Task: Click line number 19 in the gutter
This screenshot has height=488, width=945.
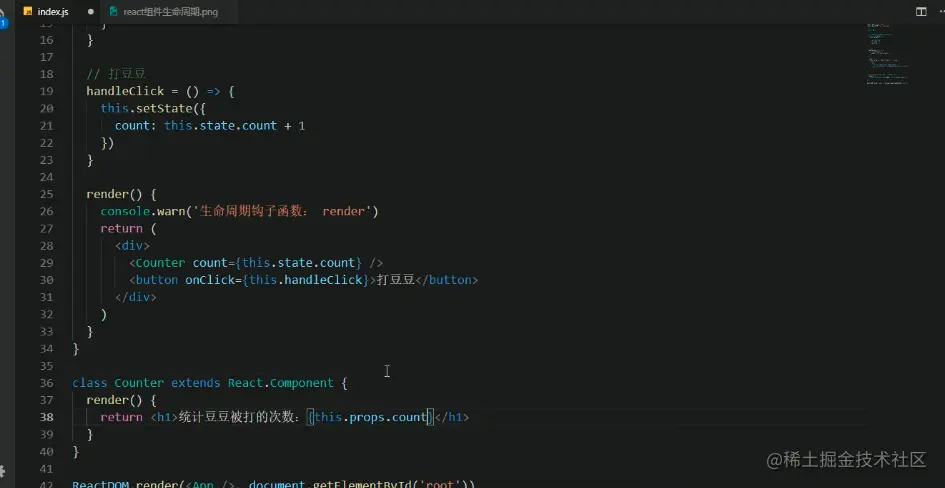Action: coord(47,91)
